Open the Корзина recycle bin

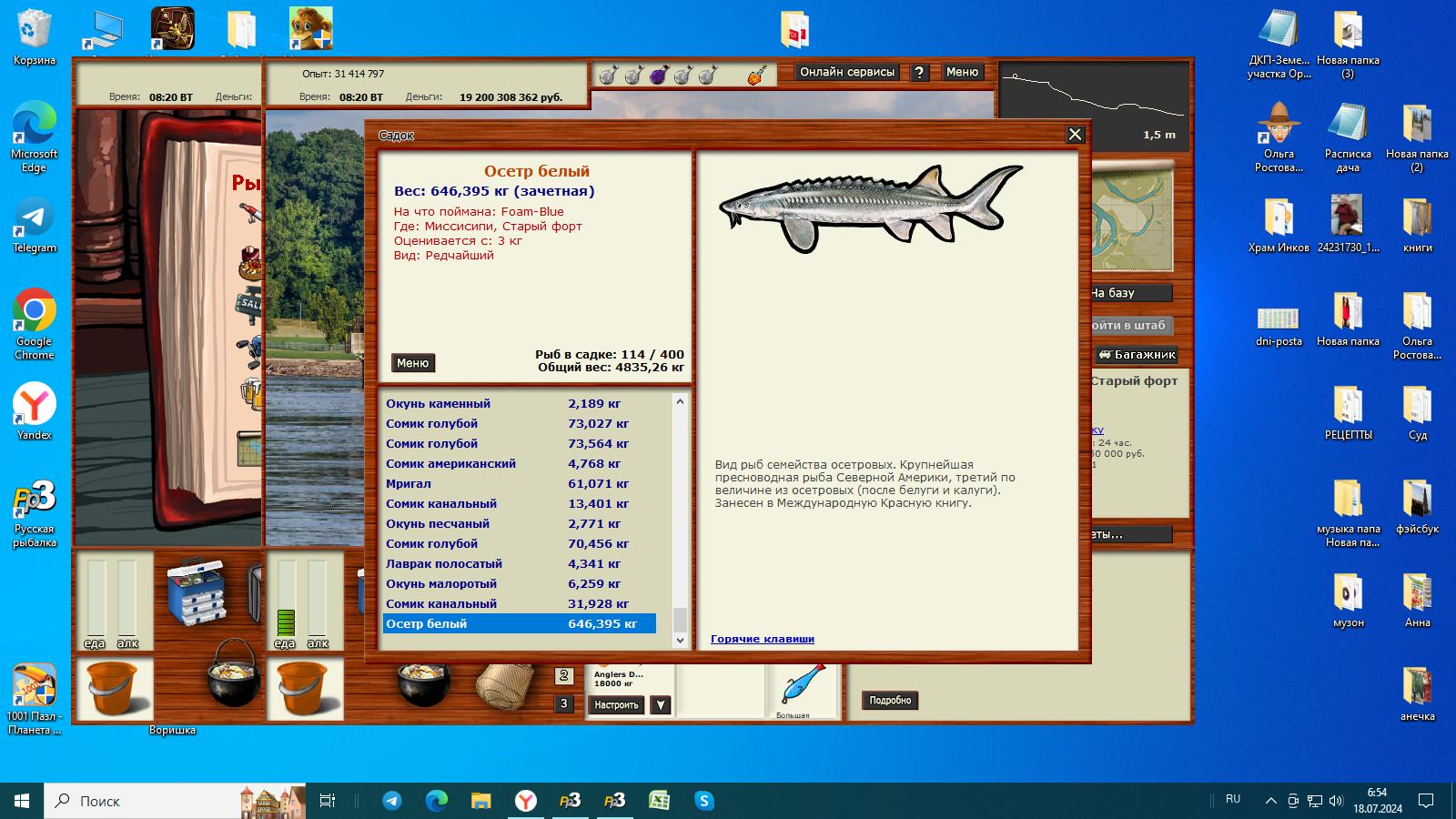pyautogui.click(x=35, y=37)
